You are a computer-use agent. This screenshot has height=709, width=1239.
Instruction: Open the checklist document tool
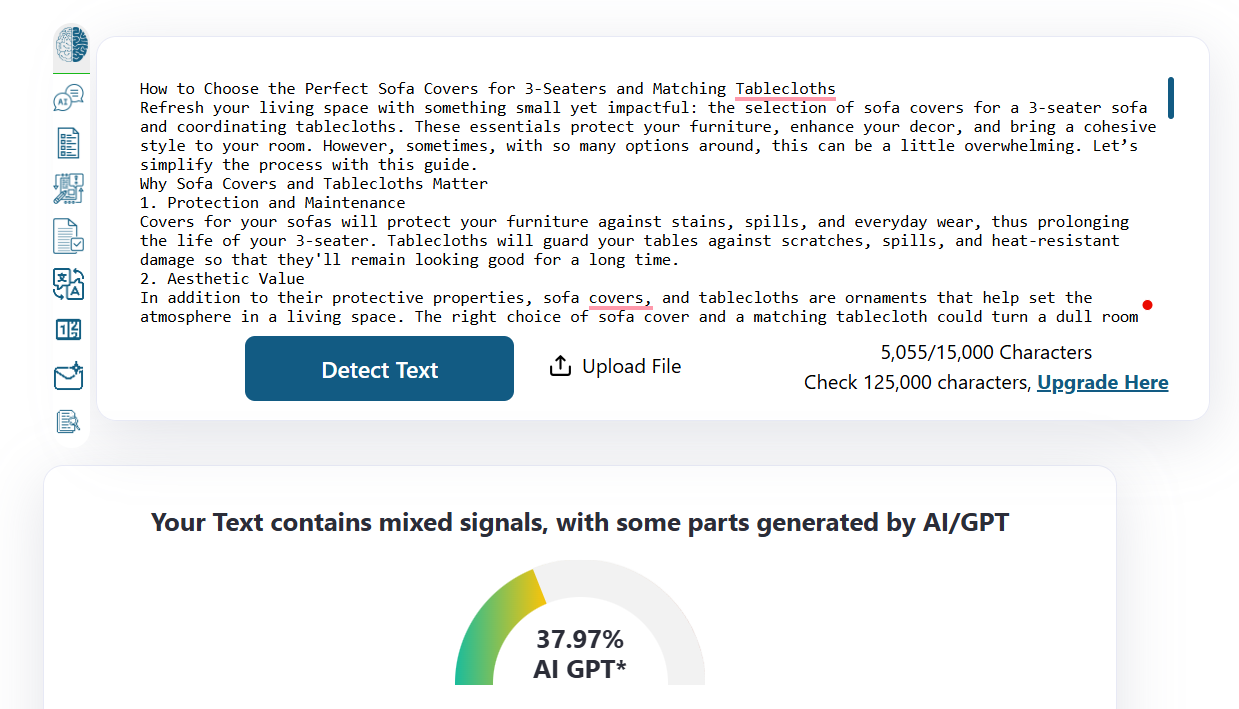68,143
